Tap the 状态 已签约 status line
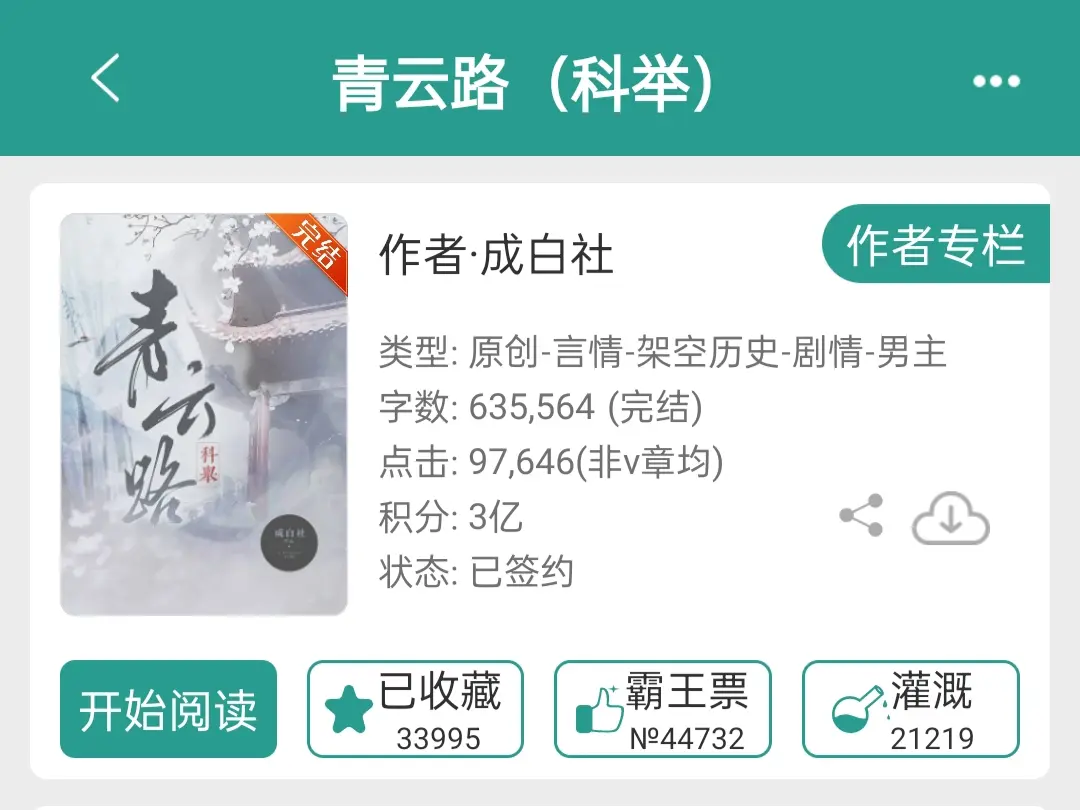1080x810 pixels. [x=476, y=572]
